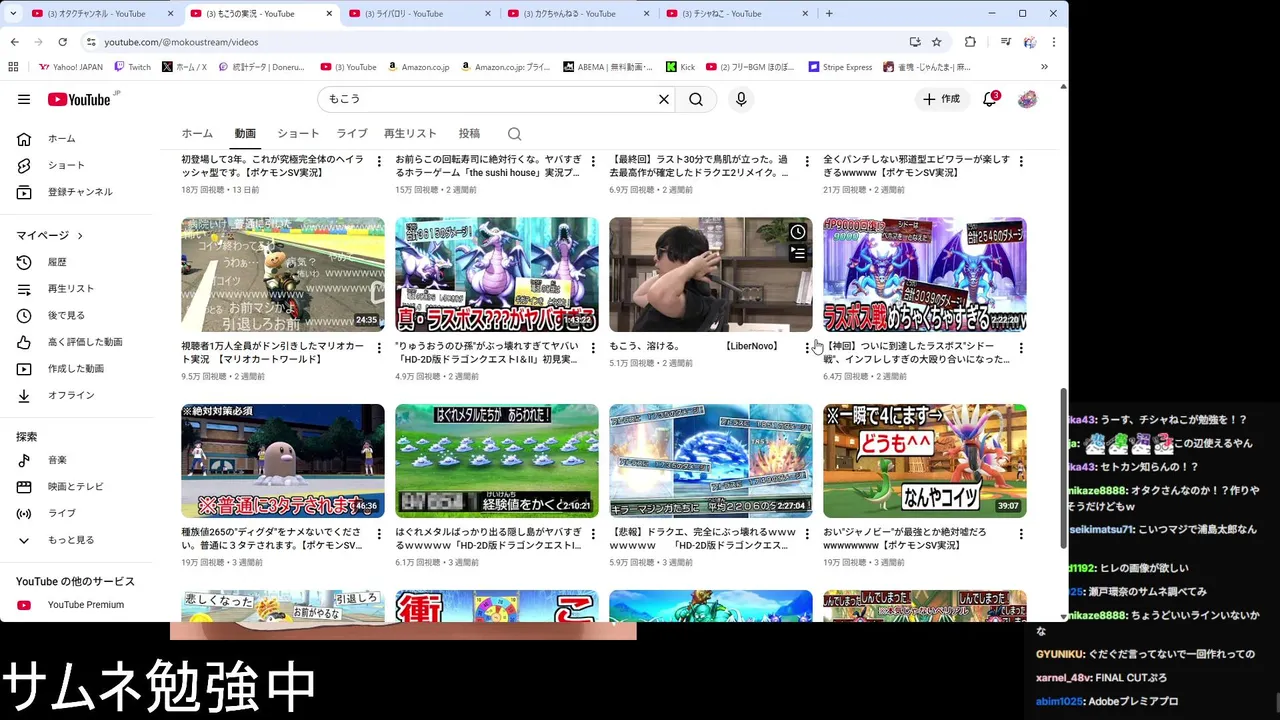Bookmark this page with star icon
Viewport: 1280px width, 720px height.
(x=936, y=42)
